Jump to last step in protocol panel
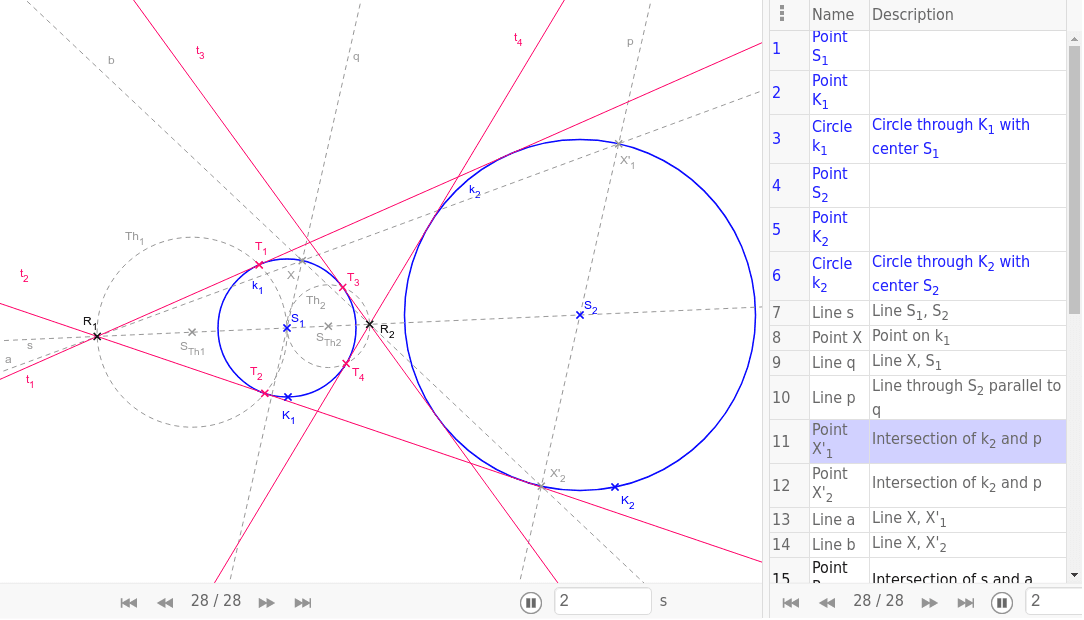This screenshot has height=620, width=1084. tap(966, 603)
